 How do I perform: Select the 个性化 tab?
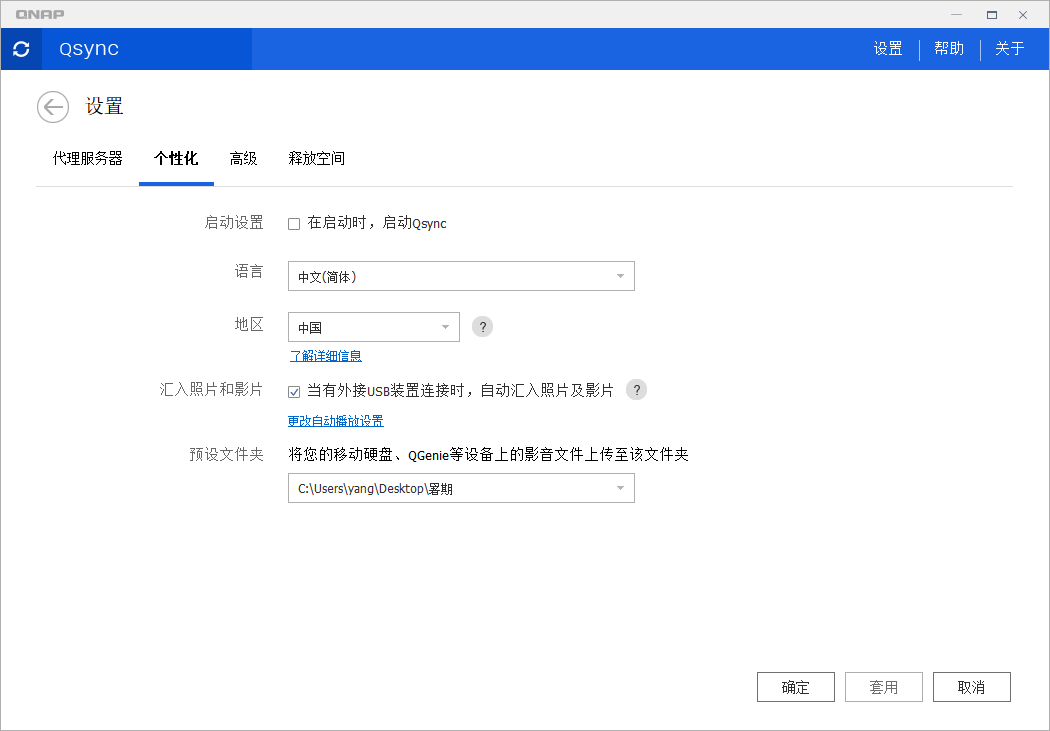(x=176, y=159)
